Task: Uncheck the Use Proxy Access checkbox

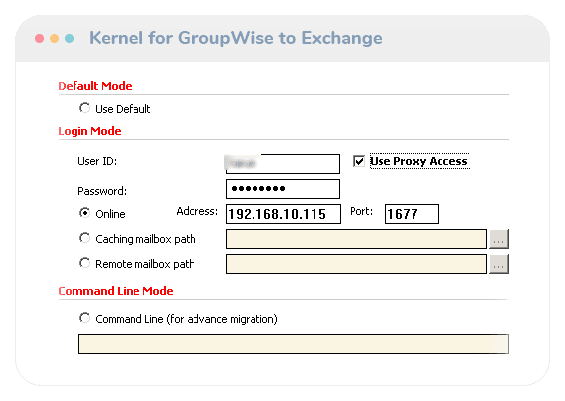Action: tap(359, 161)
